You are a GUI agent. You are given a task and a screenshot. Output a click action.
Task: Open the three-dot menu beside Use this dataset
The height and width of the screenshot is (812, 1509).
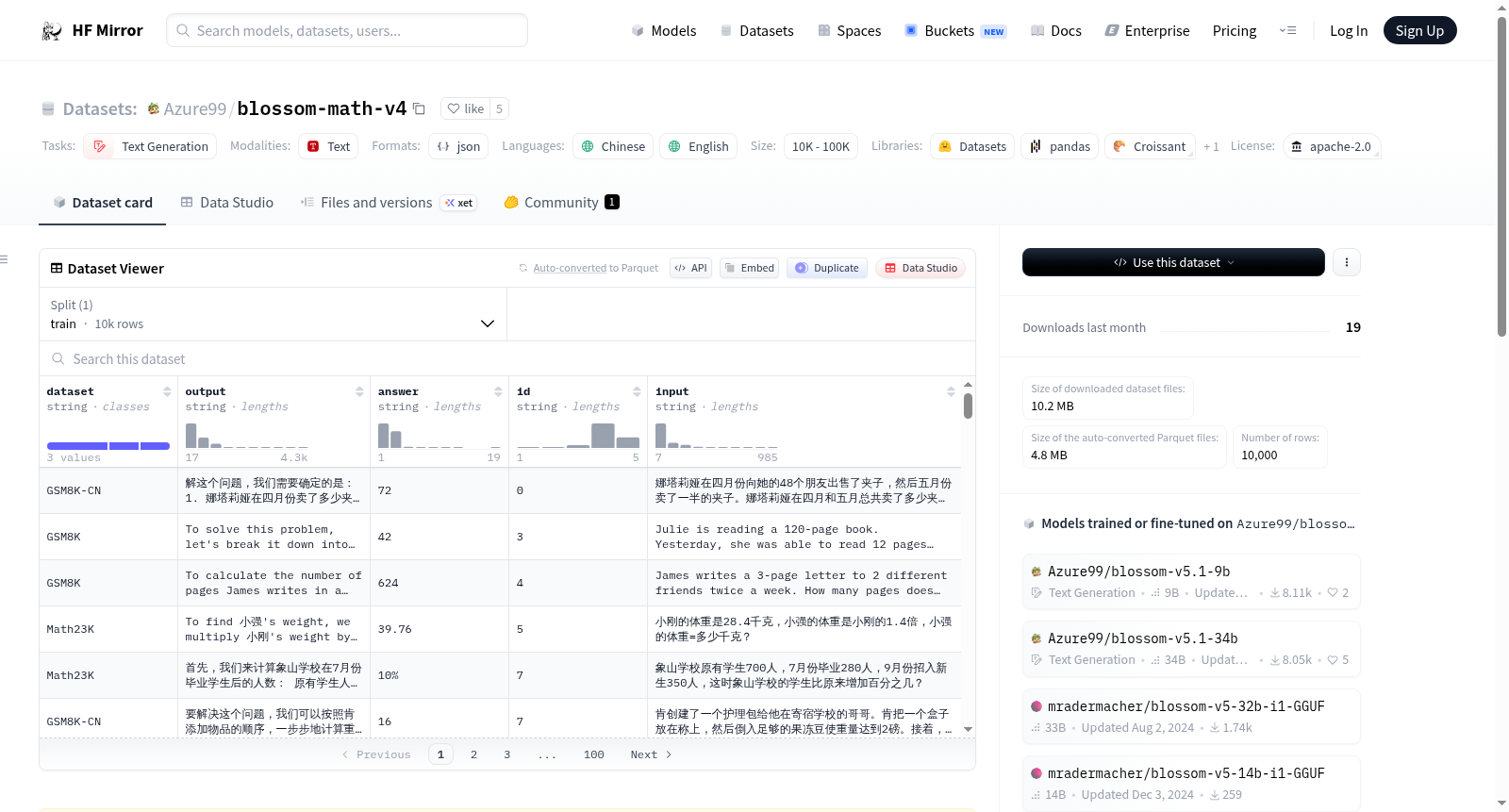[1346, 262]
